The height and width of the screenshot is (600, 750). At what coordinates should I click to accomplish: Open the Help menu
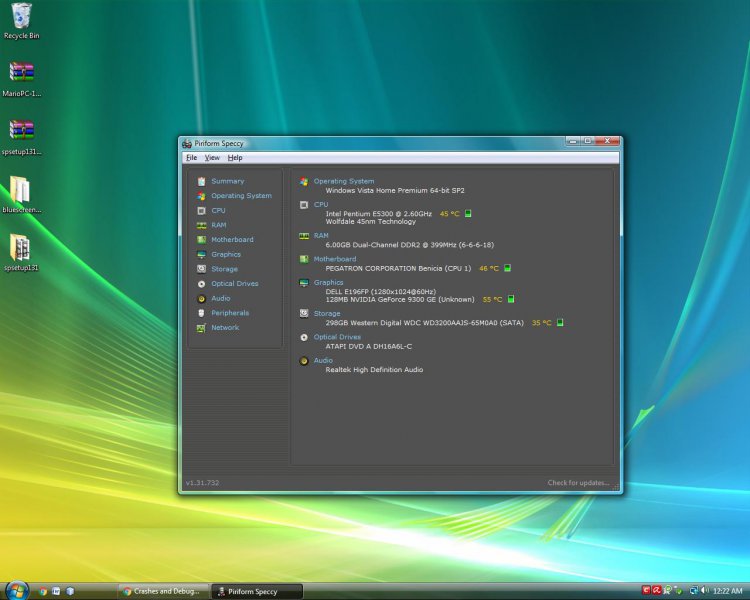235,158
